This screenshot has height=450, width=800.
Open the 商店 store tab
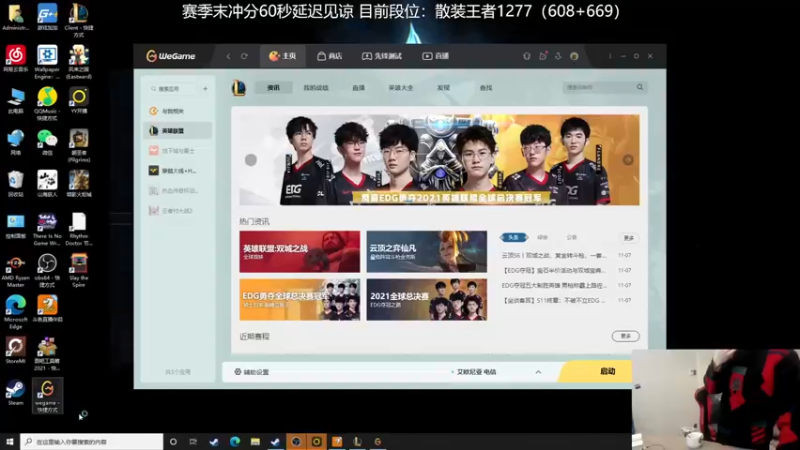point(330,56)
